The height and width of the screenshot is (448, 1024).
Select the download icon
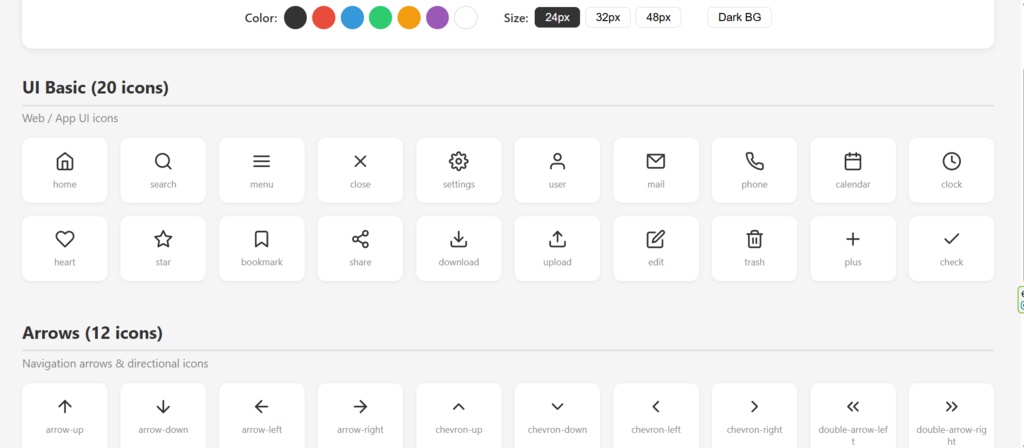(459, 239)
